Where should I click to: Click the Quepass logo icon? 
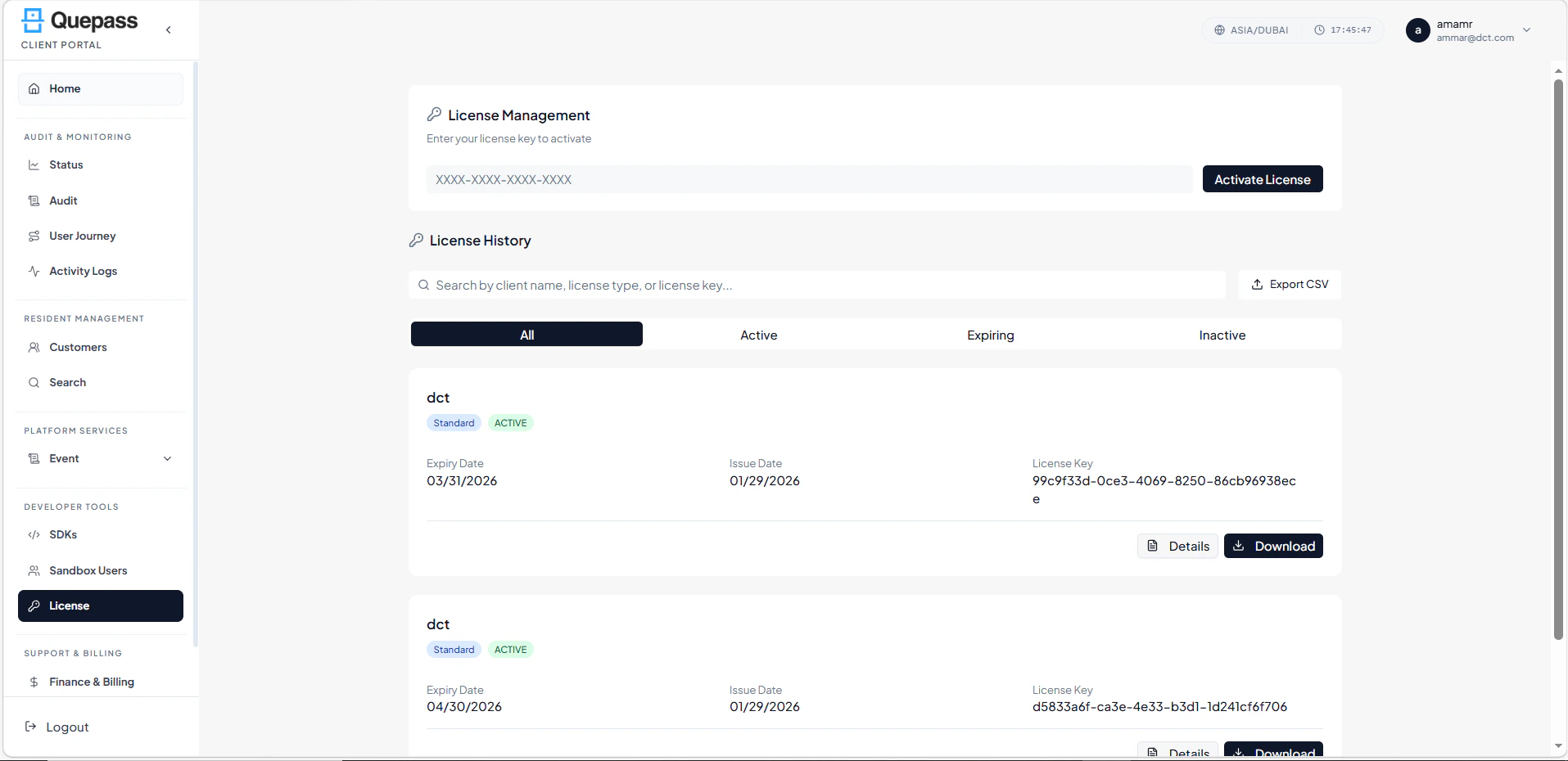(x=33, y=20)
